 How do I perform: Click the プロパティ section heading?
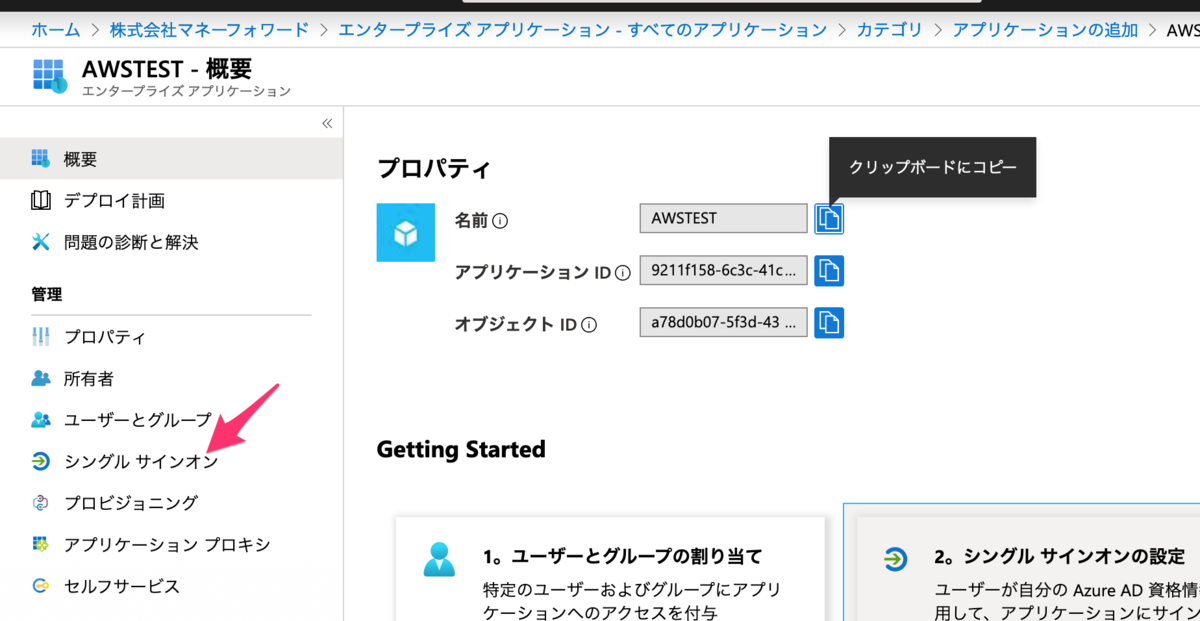pos(434,168)
